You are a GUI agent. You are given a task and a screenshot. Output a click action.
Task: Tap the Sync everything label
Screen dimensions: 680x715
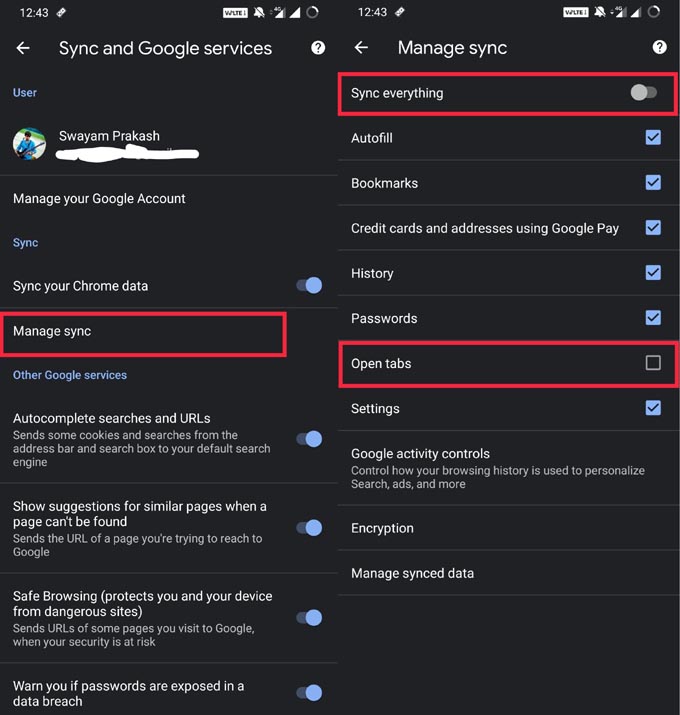pos(397,93)
